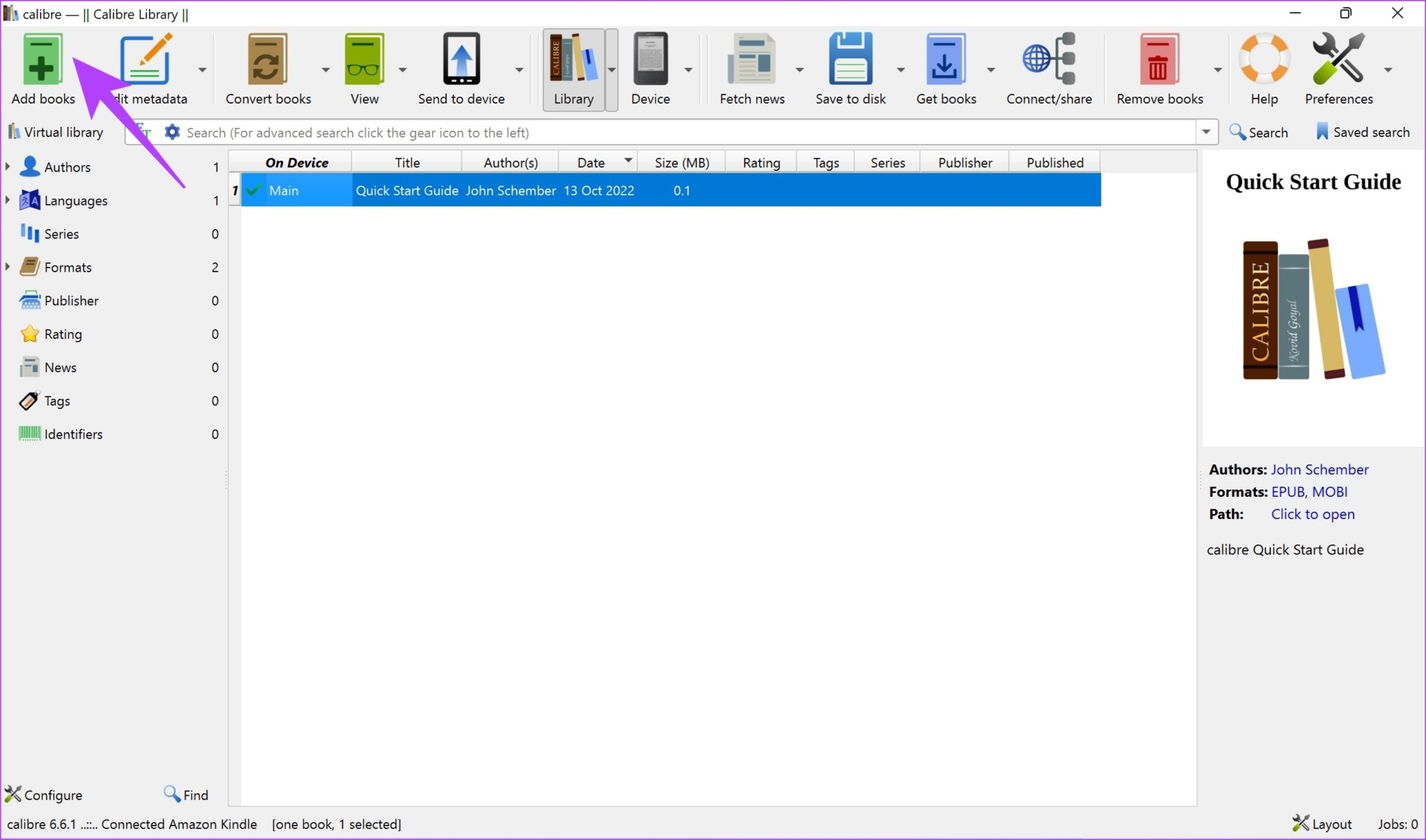Expand the Formats category arrow
The width and height of the screenshot is (1426, 840).
(8, 267)
